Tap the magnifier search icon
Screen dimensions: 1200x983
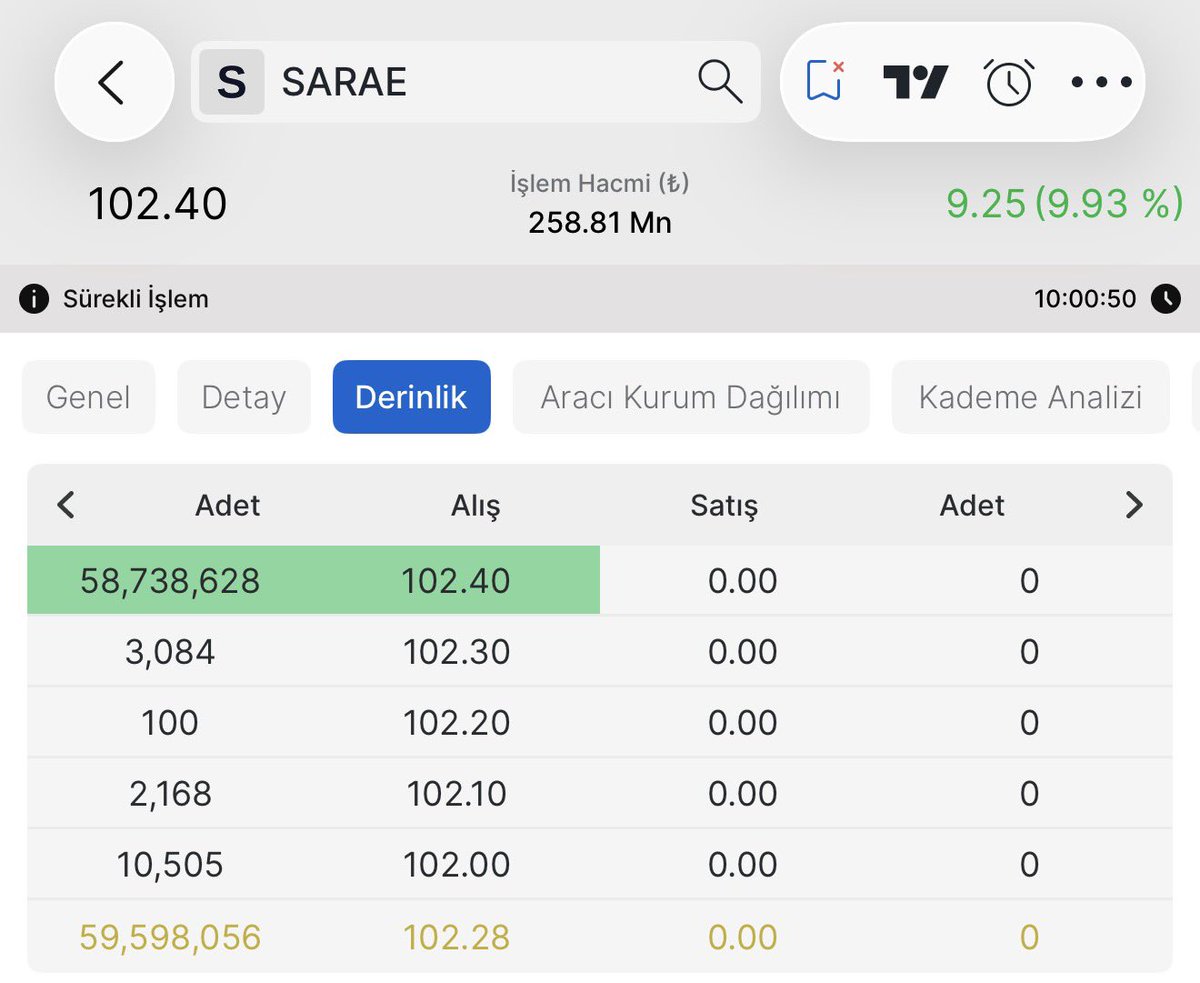click(x=720, y=81)
